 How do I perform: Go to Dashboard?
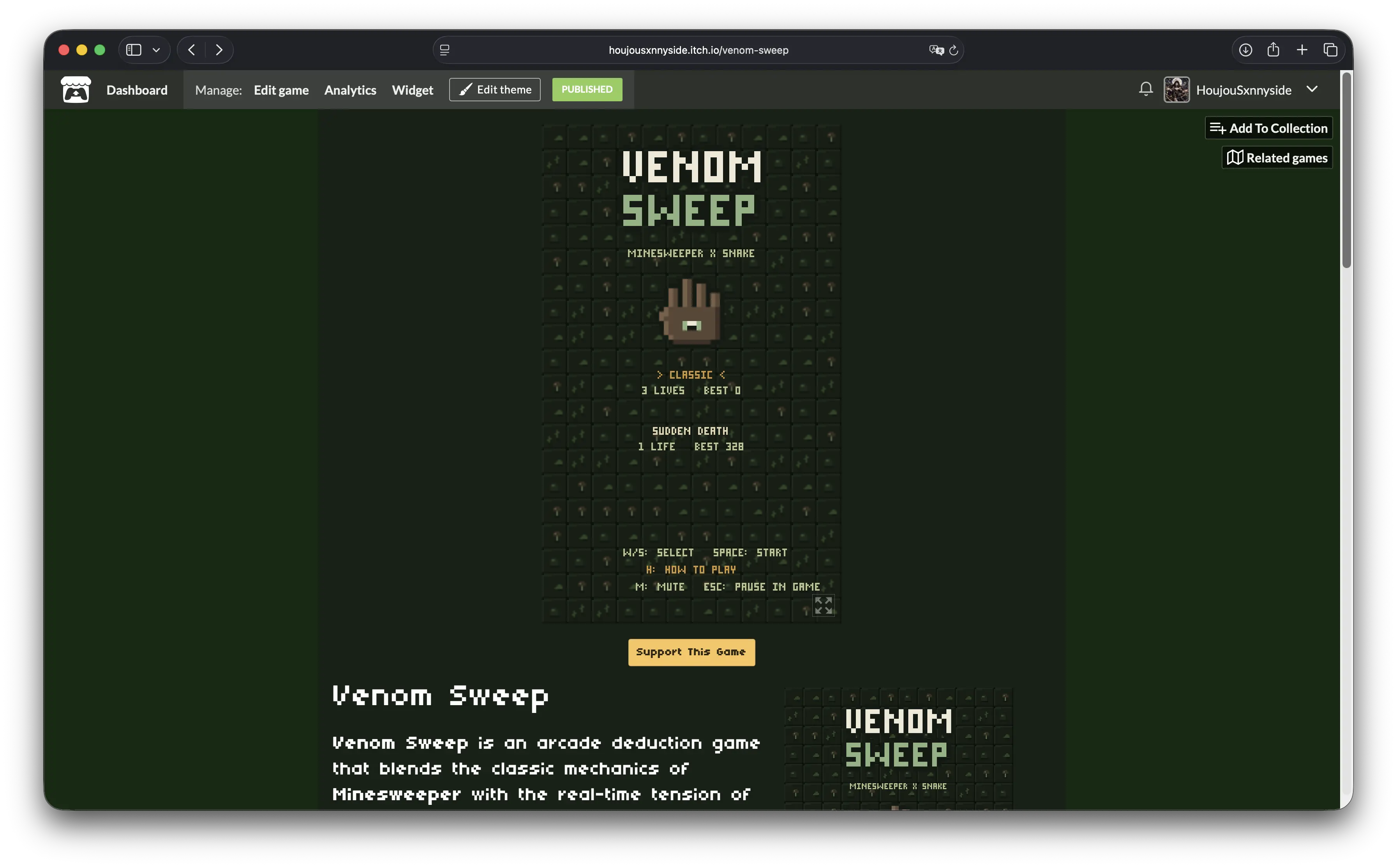(137, 90)
